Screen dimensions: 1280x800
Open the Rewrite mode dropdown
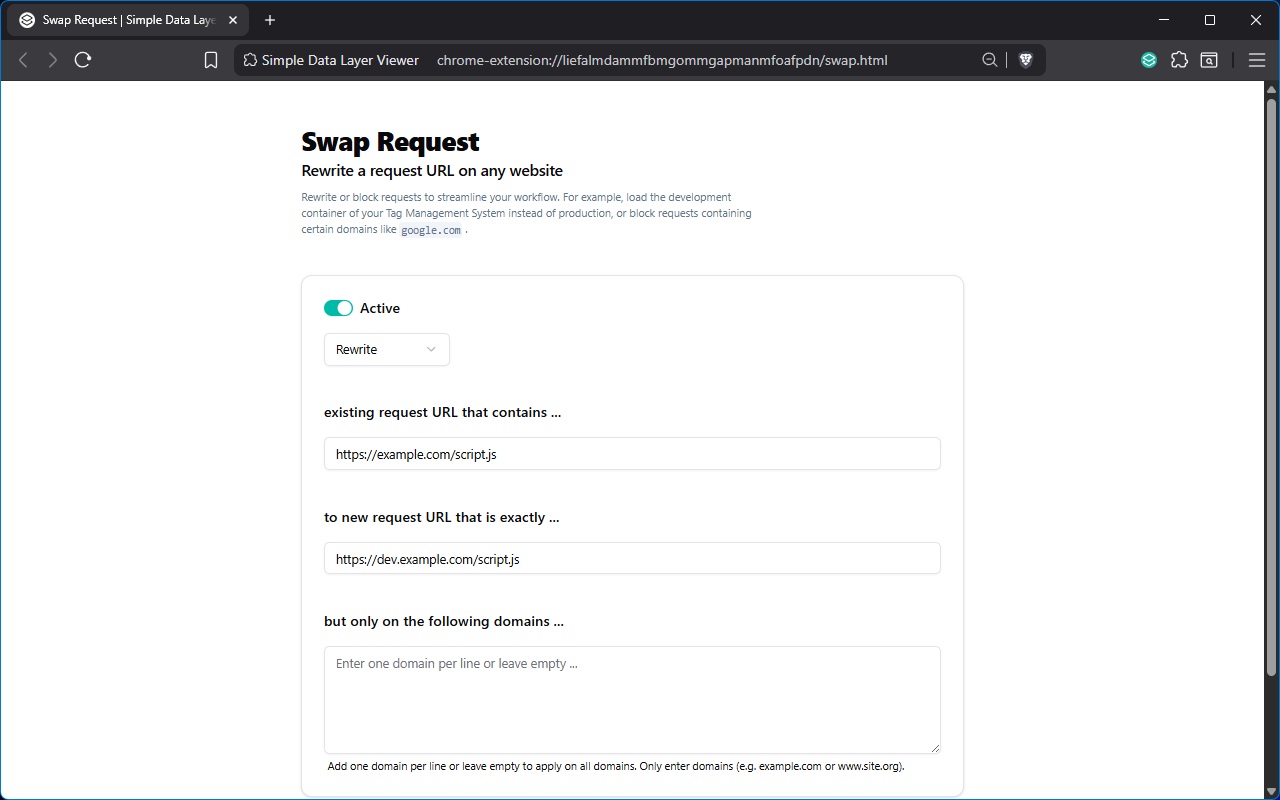[386, 350]
